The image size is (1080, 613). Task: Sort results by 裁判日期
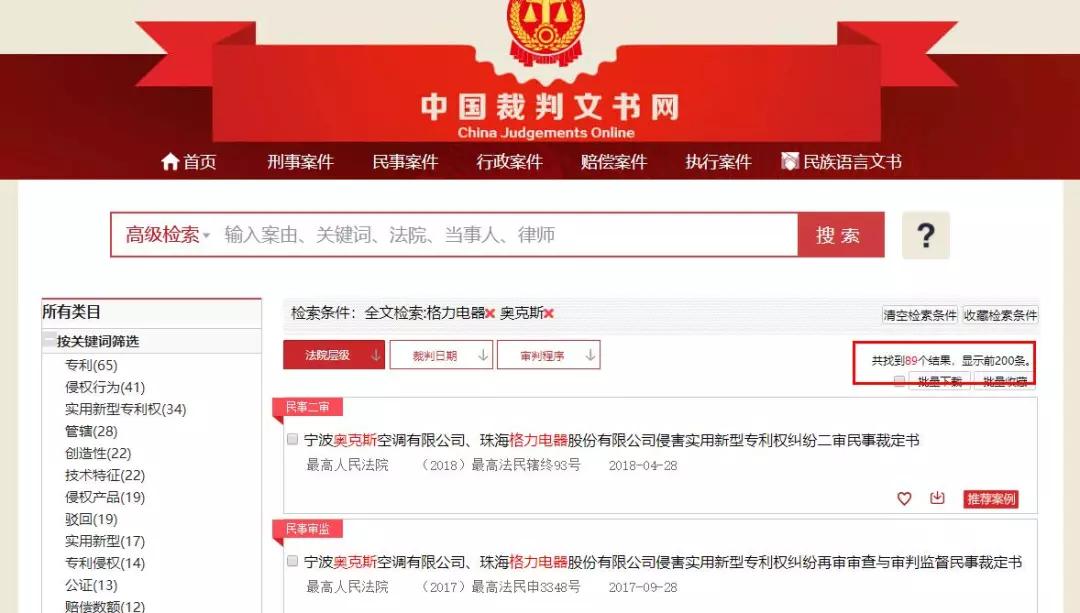[442, 355]
